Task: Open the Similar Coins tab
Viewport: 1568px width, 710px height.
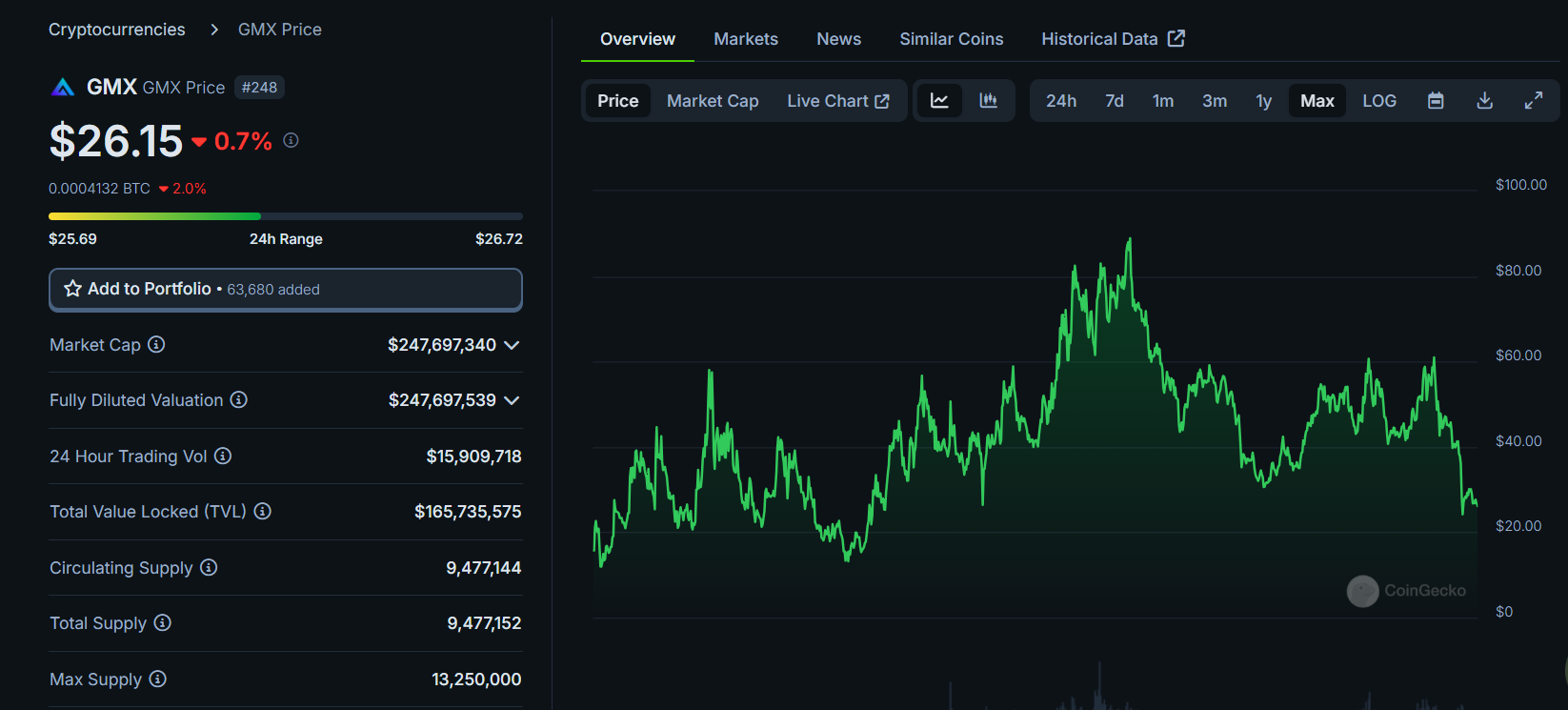Action: point(952,39)
